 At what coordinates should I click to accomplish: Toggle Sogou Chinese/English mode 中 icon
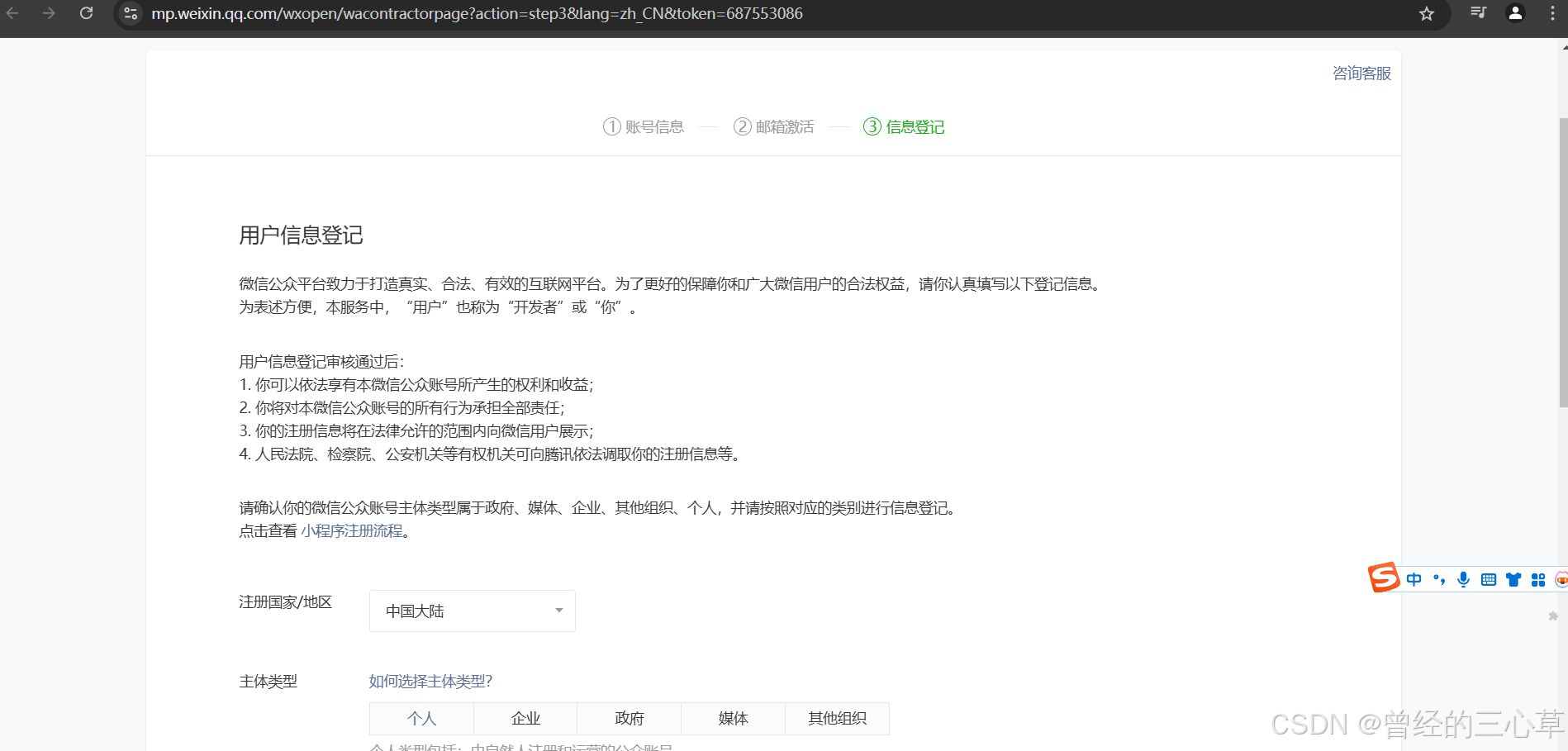1414,580
